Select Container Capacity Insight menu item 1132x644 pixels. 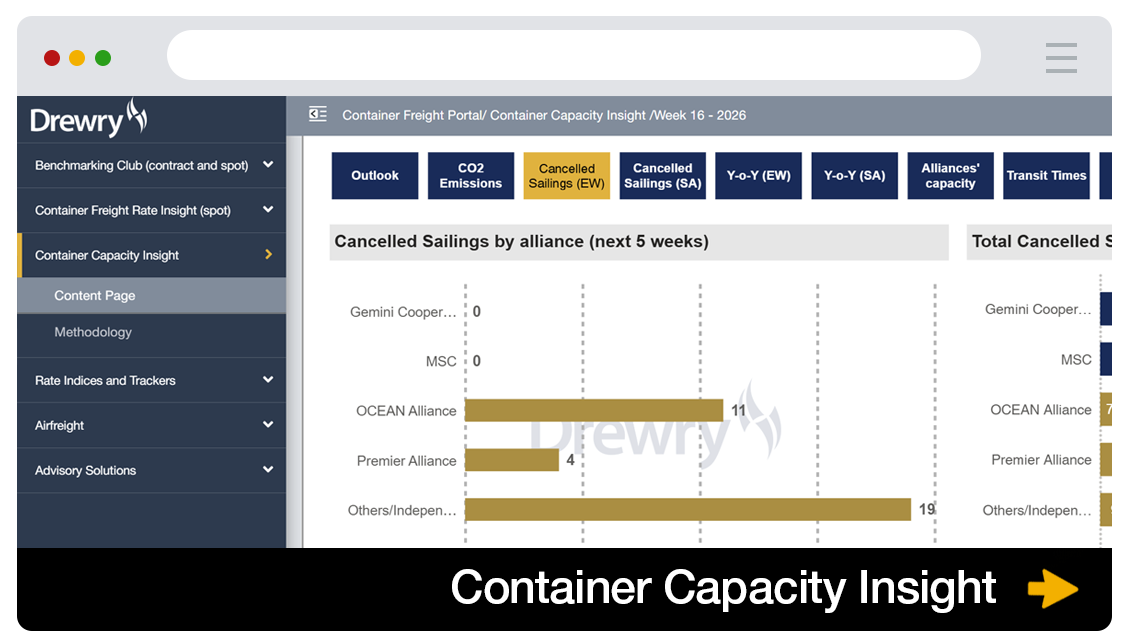(152, 255)
